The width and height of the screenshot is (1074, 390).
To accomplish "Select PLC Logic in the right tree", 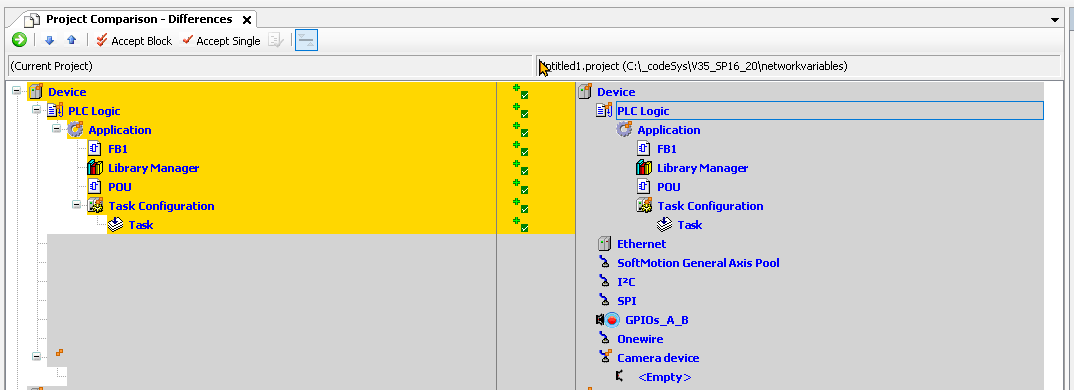I will 643,111.
